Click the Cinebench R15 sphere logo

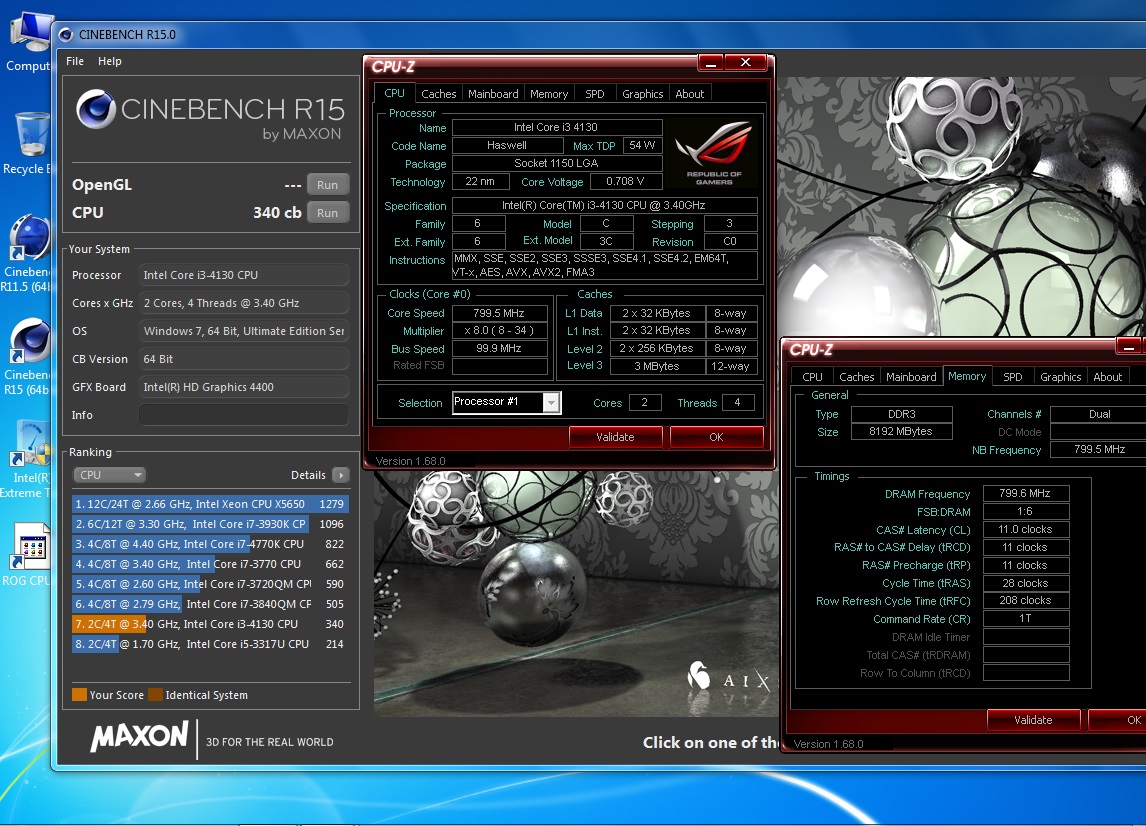pos(96,110)
